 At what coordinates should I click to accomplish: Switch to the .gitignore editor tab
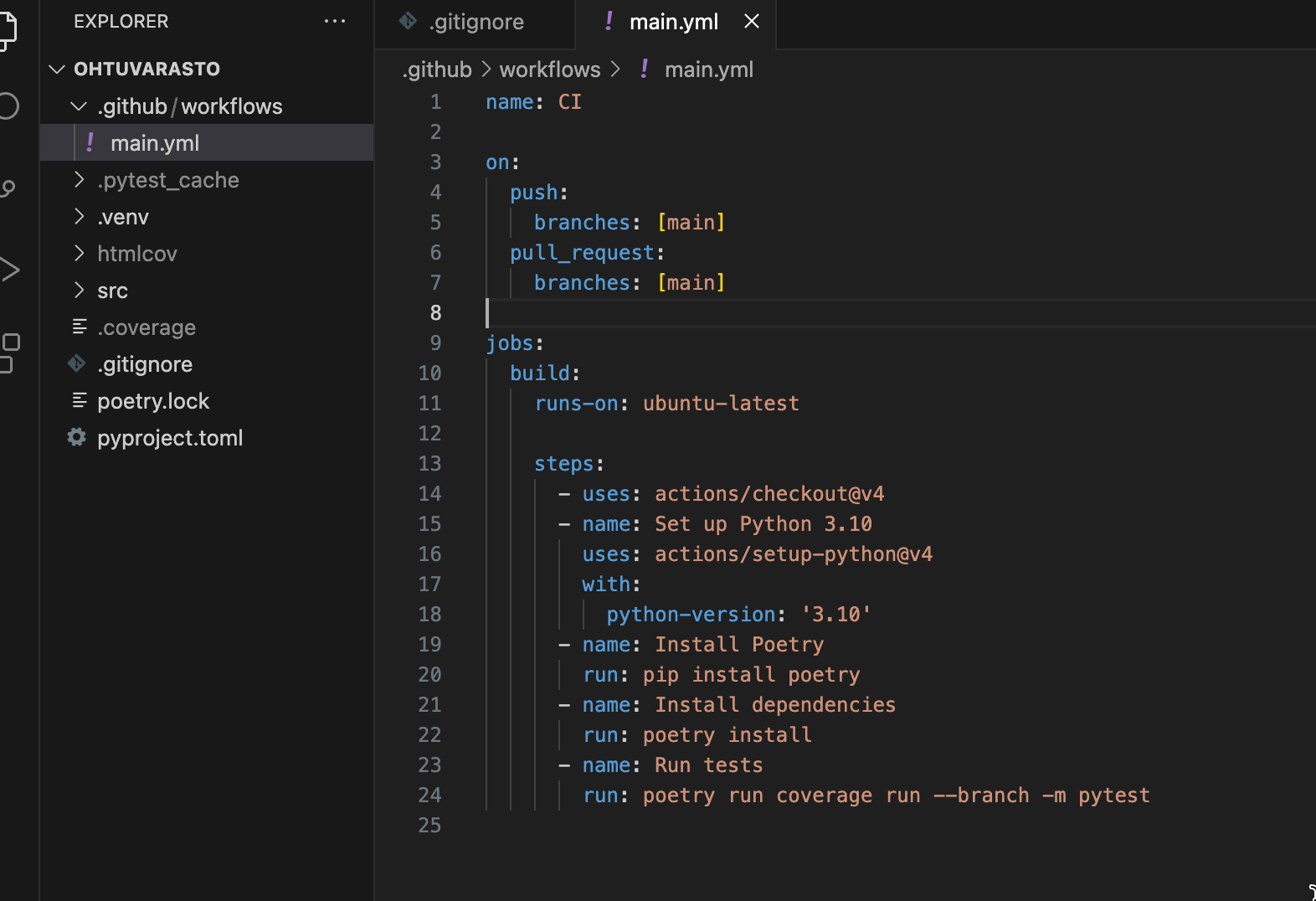coord(476,22)
